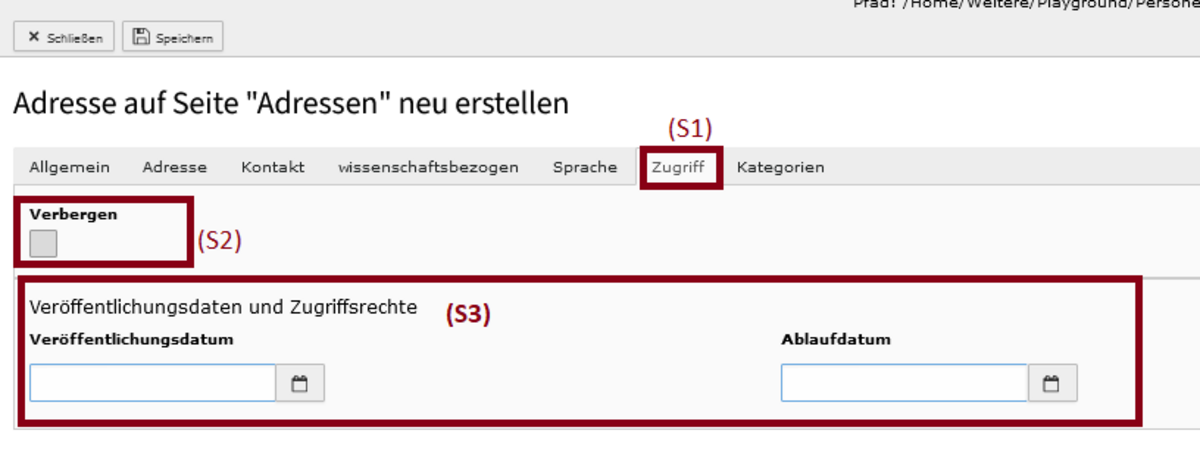This screenshot has width=1200, height=449.
Task: Open the Adresse tab
Action: (175, 167)
